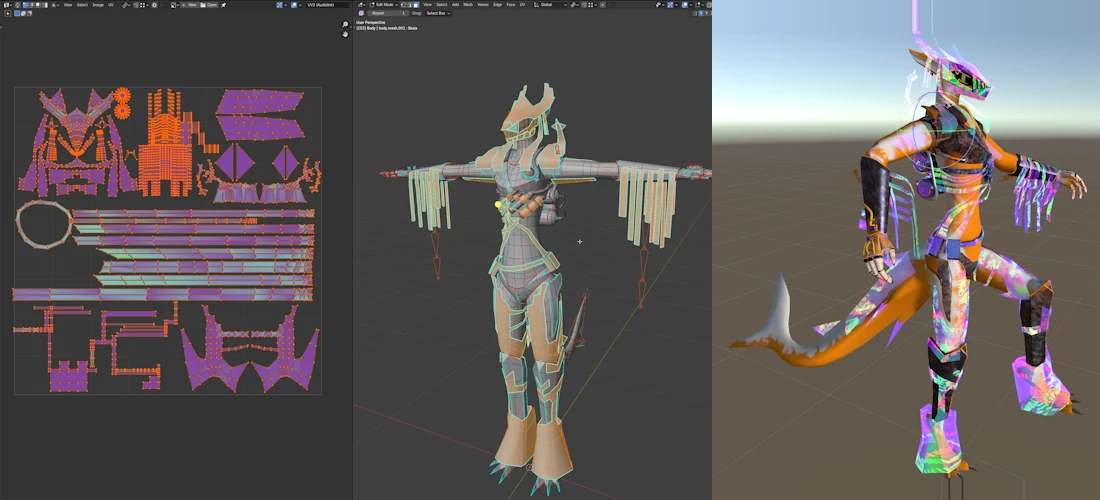
Task: Open the UV menu in 3D viewport header
Action: click(523, 5)
